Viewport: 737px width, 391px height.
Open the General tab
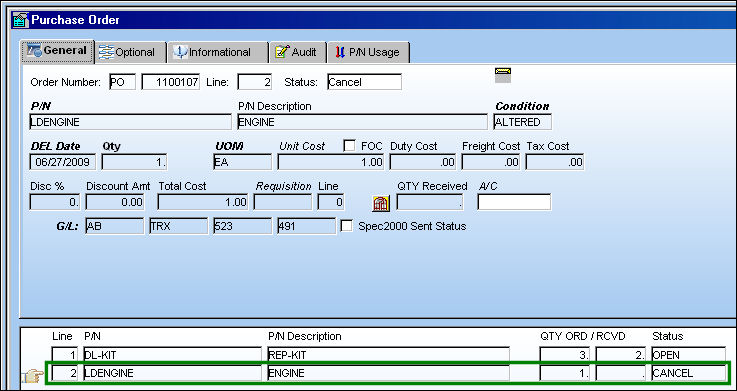(57, 51)
